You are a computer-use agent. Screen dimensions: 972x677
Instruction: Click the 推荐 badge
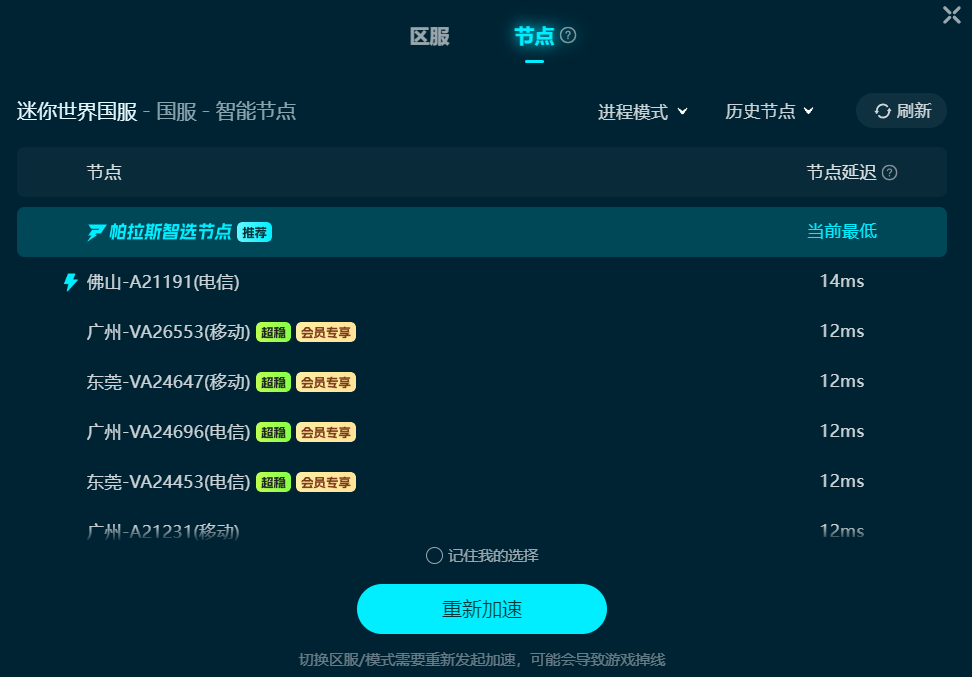(x=254, y=232)
